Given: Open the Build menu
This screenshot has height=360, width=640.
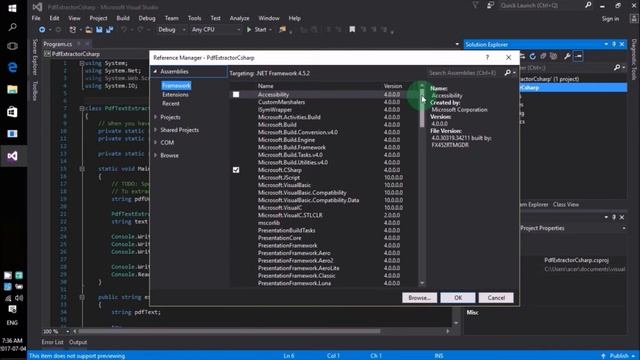Looking at the screenshot, I should (x=123, y=18).
